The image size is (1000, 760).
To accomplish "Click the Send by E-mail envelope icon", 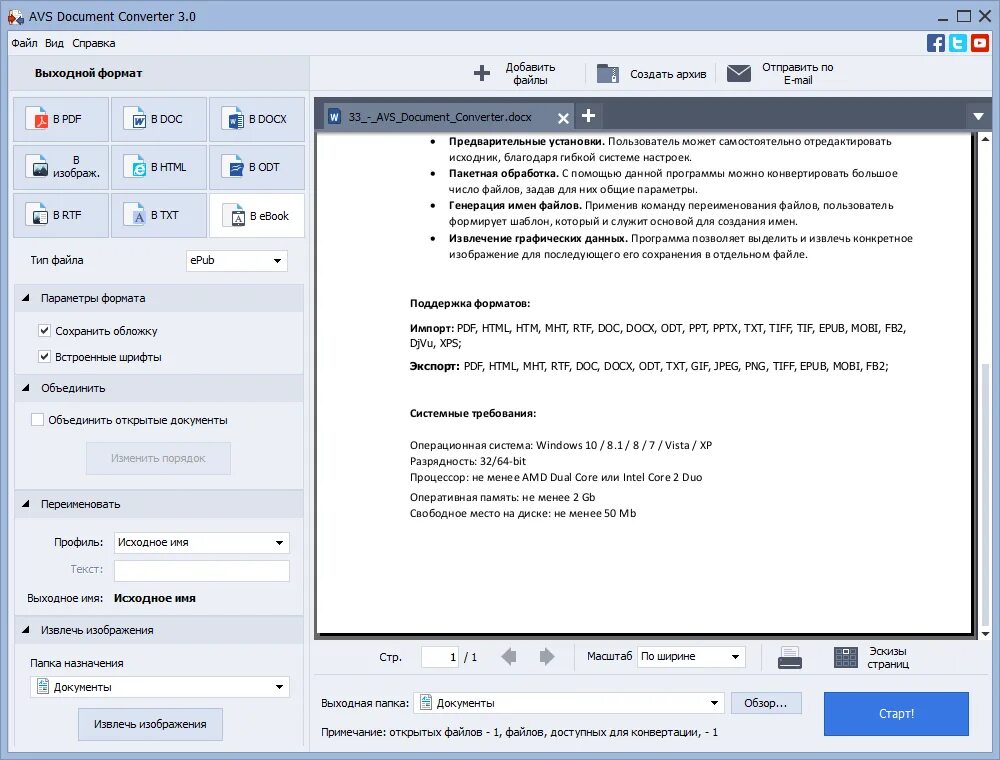I will pyautogui.click(x=739, y=73).
